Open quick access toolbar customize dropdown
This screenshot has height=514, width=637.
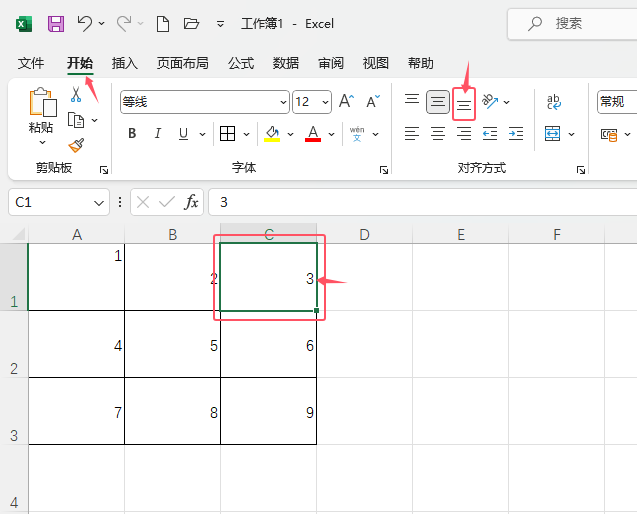[x=220, y=24]
